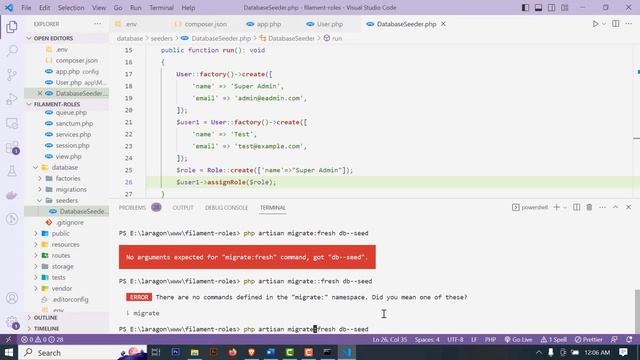
Task: Open the Selection menu
Action: 71,8
